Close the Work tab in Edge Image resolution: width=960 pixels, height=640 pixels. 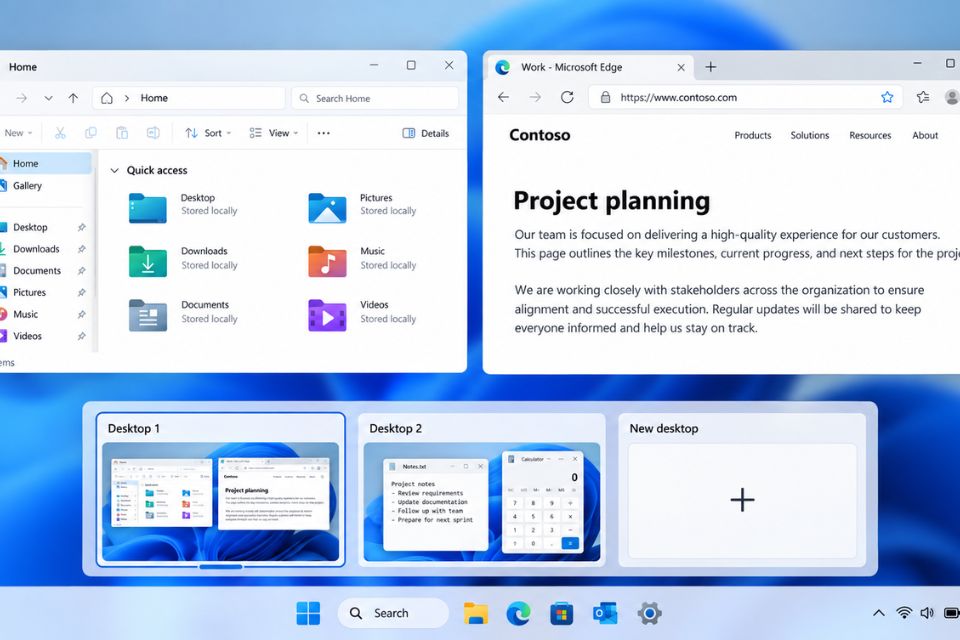[681, 67]
